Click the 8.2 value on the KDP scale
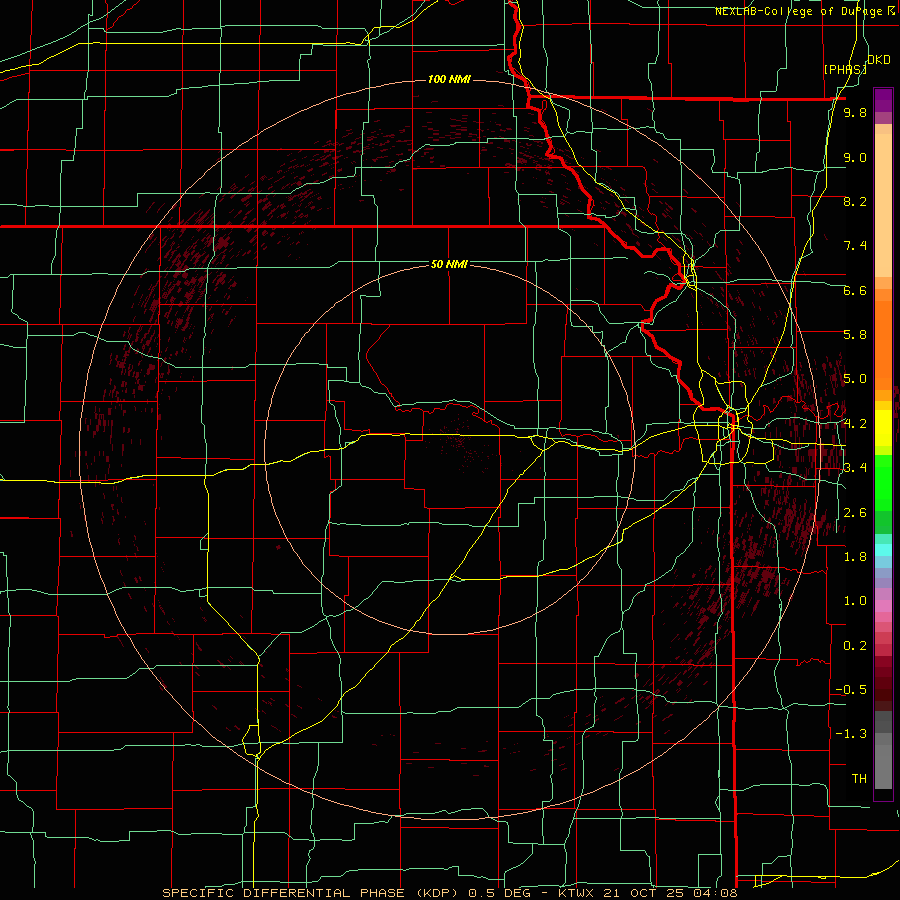The width and height of the screenshot is (900, 900). (x=855, y=201)
